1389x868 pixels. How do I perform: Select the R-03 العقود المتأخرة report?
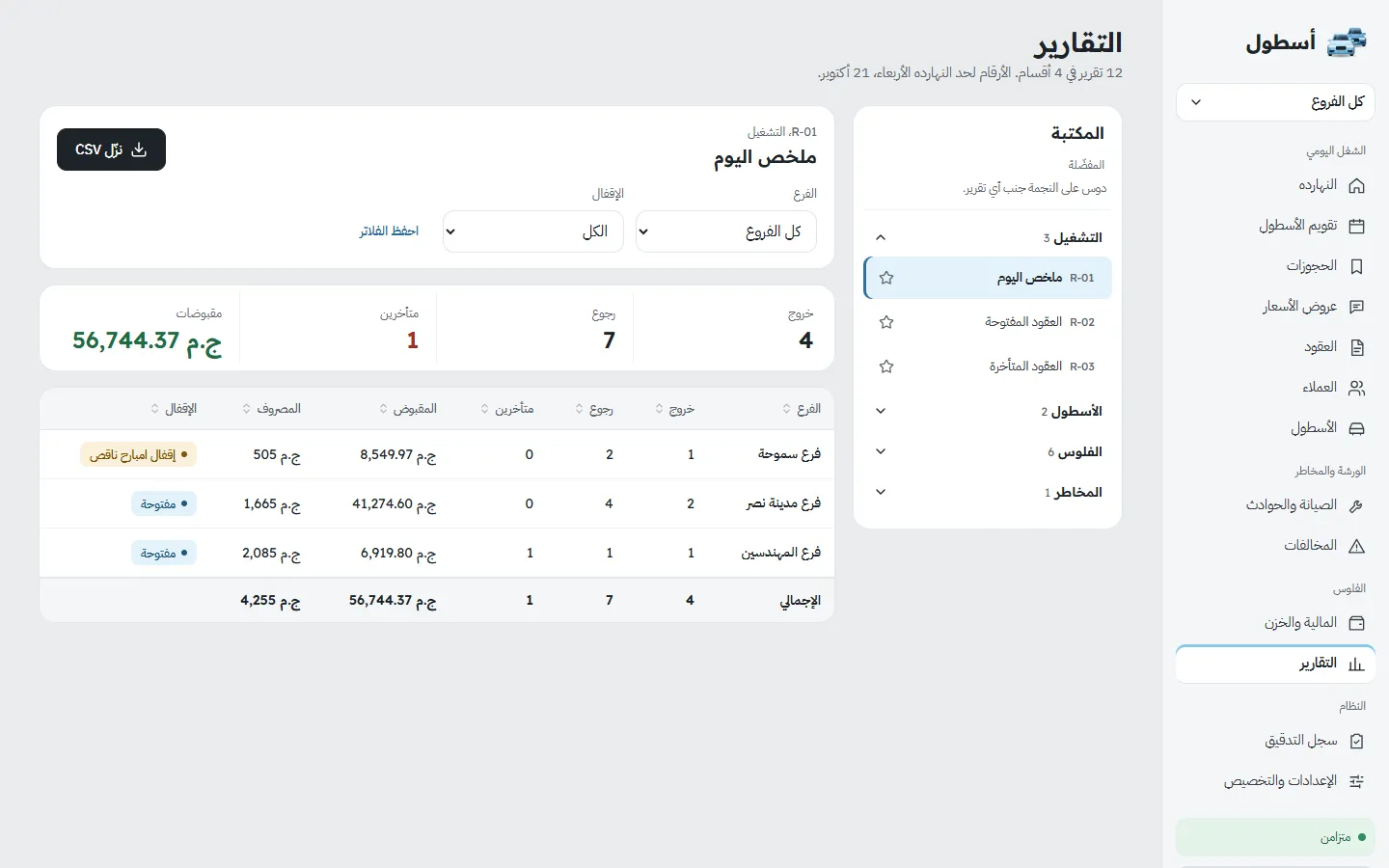[x=988, y=366]
